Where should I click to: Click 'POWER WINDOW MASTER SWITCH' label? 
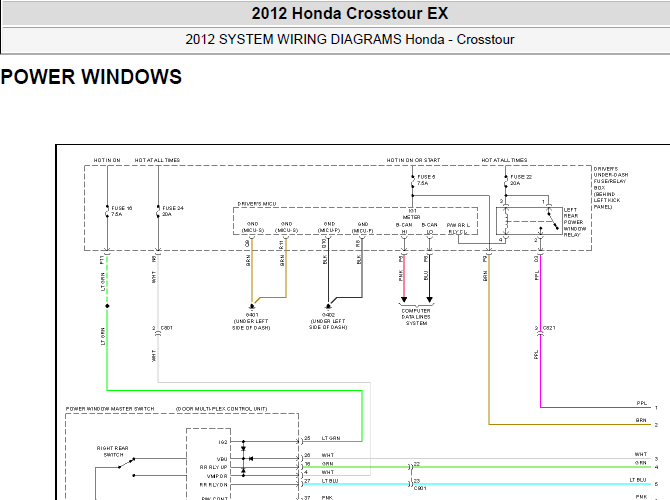tap(110, 409)
